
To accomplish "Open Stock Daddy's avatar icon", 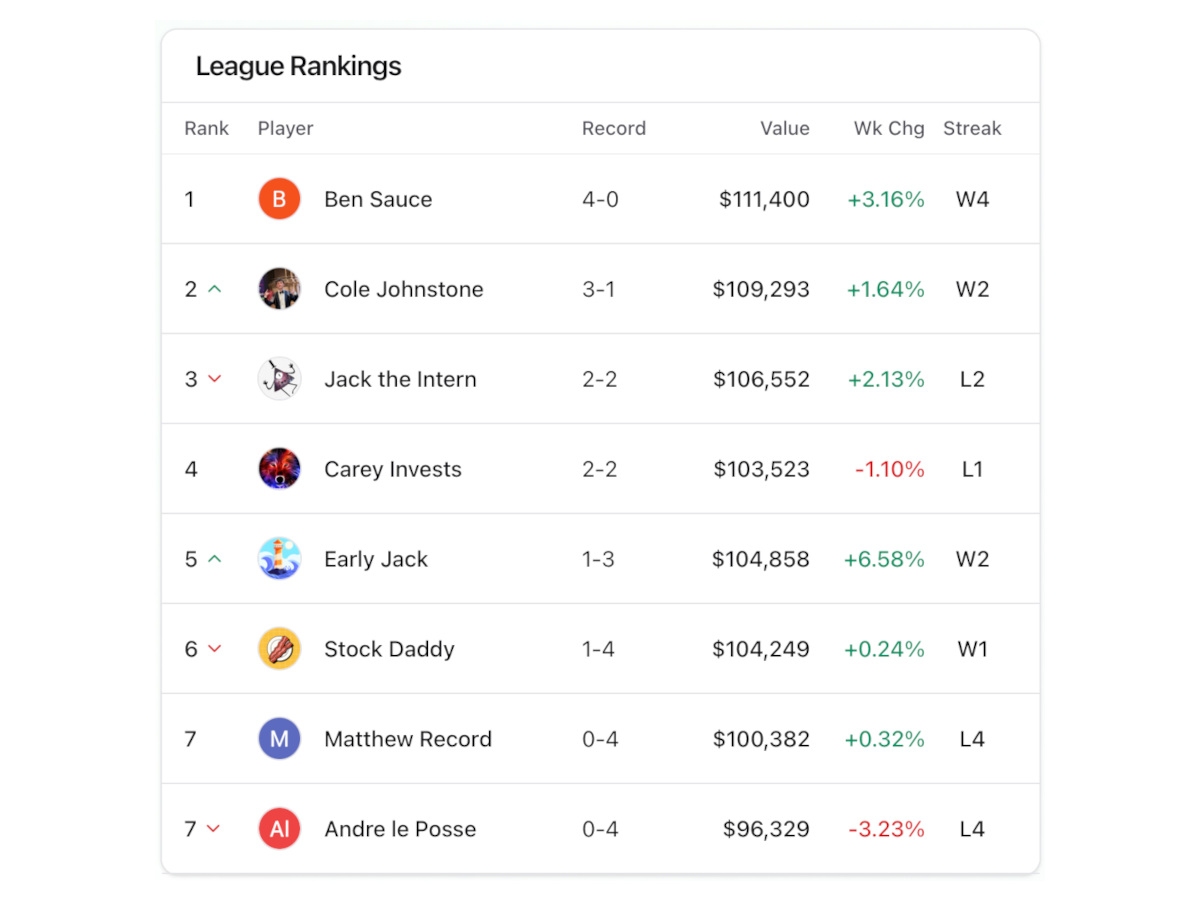I will point(279,648).
